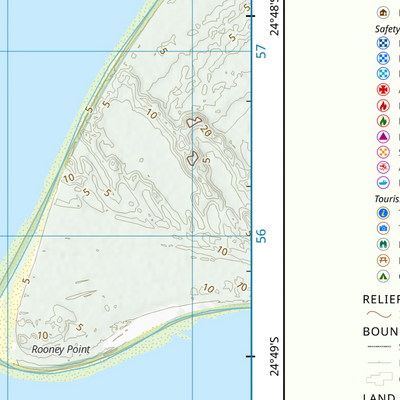Click the Safety legend subheading

coord(387,29)
